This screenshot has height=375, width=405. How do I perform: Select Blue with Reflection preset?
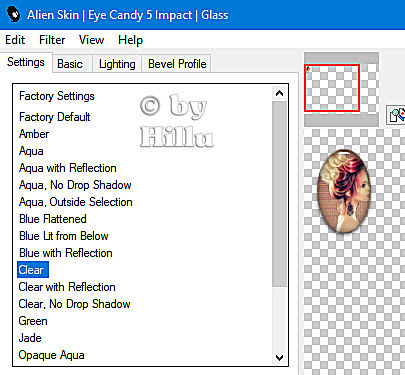(x=66, y=253)
